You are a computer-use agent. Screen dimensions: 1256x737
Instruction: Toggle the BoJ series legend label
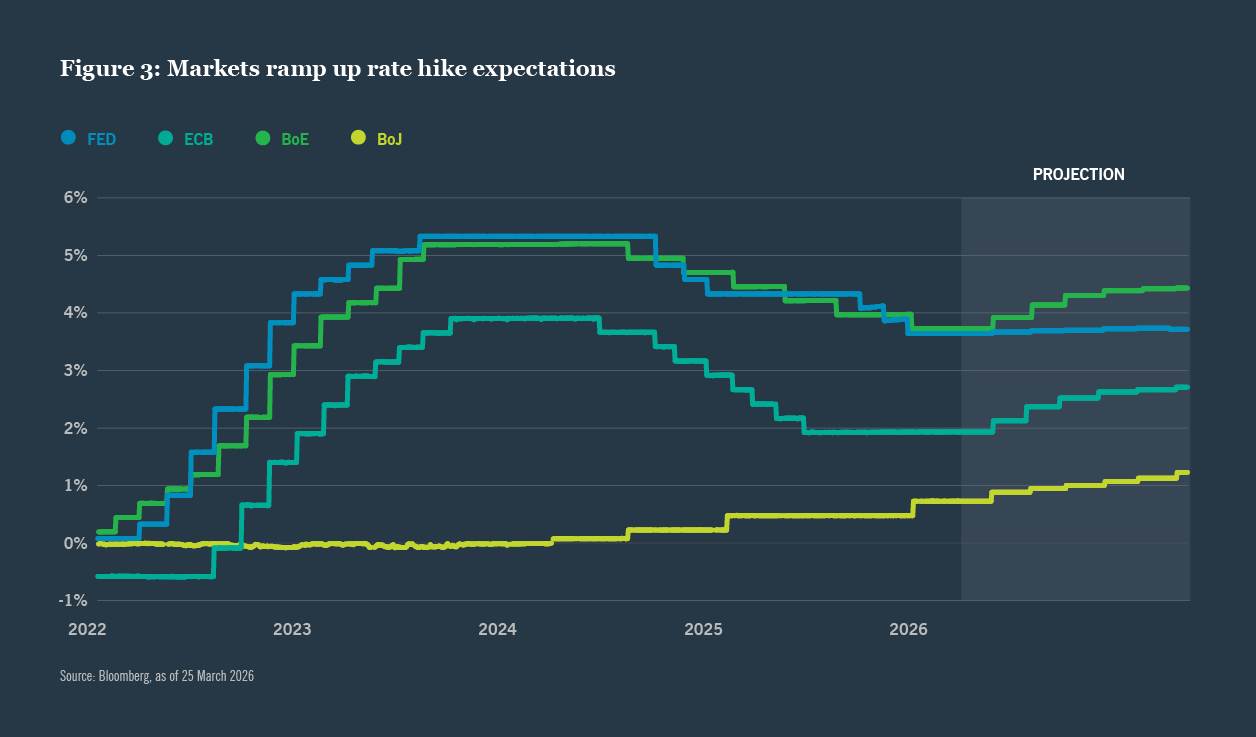click(x=389, y=139)
